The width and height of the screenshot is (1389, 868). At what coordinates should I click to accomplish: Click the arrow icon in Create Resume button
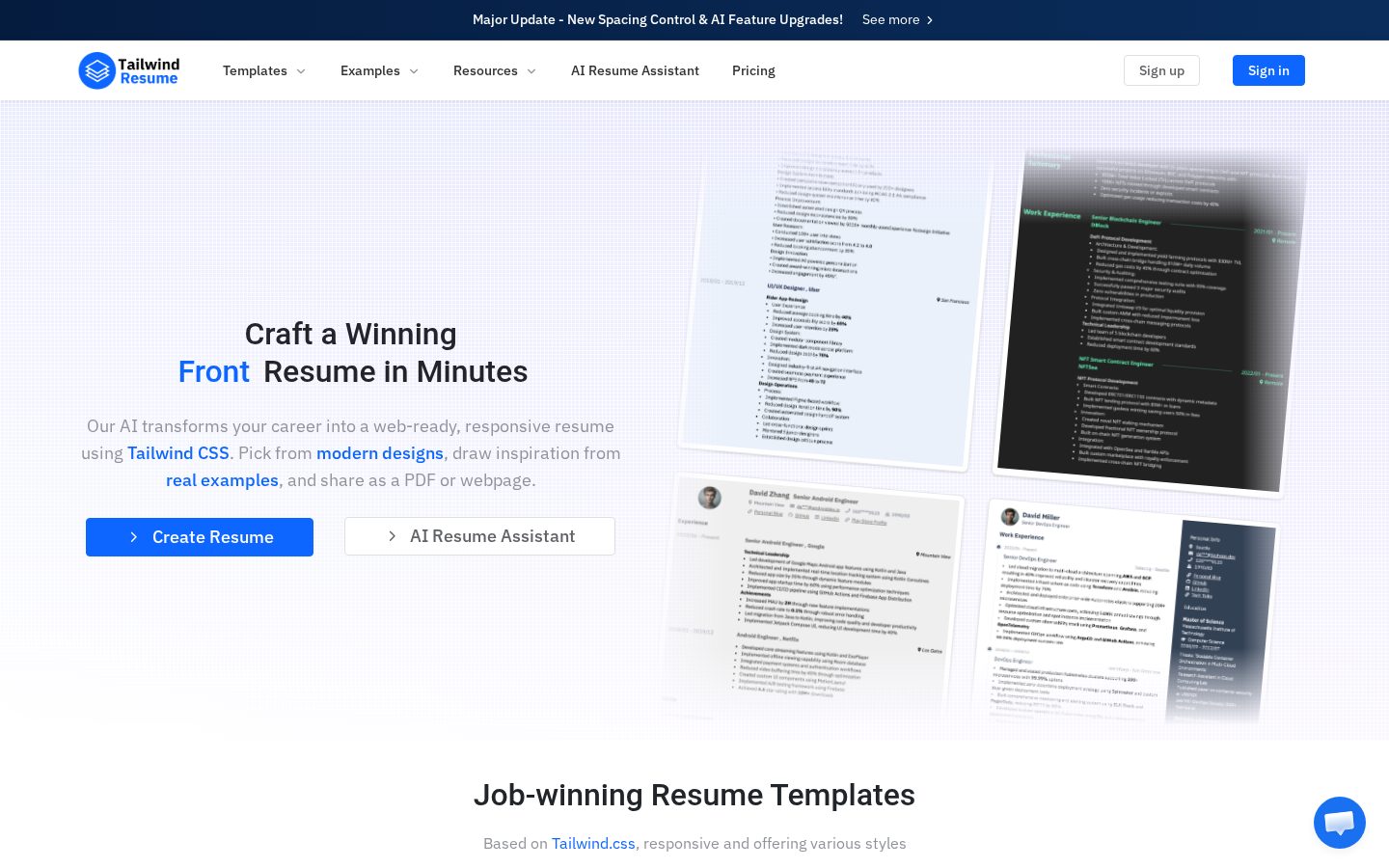coord(134,537)
